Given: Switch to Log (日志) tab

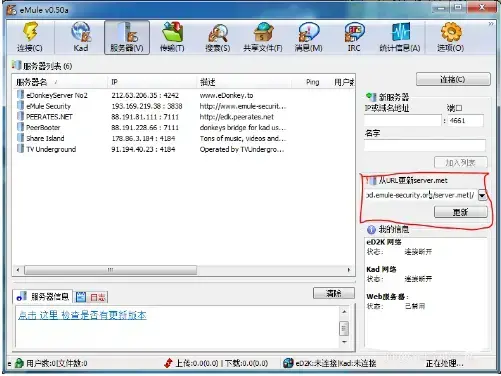Looking at the screenshot, I should pos(91,297).
